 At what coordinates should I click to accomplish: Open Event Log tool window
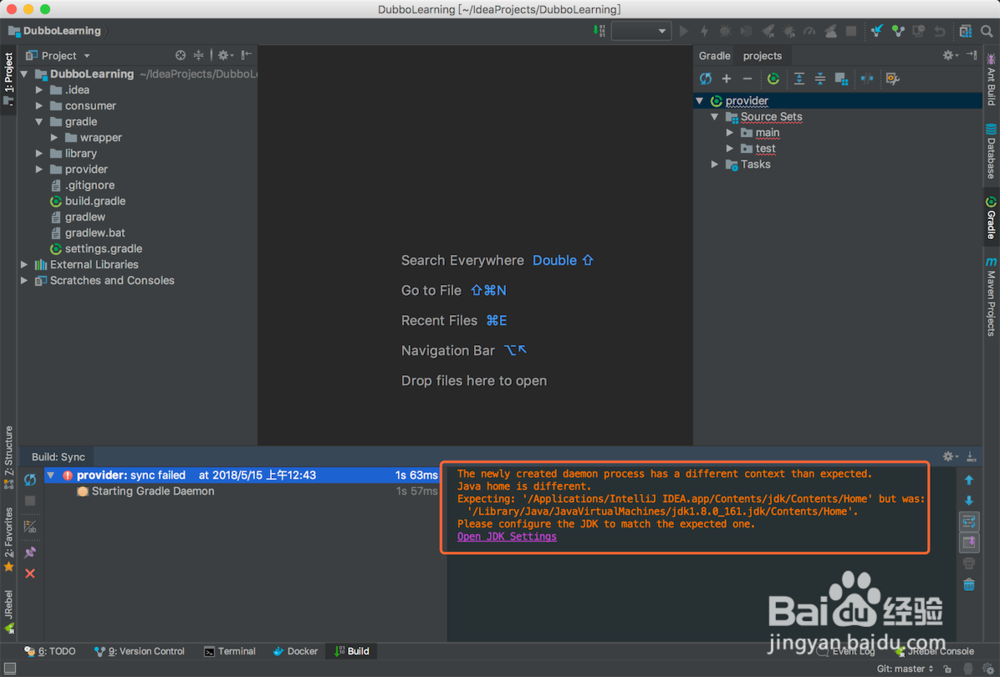pyautogui.click(x=846, y=652)
